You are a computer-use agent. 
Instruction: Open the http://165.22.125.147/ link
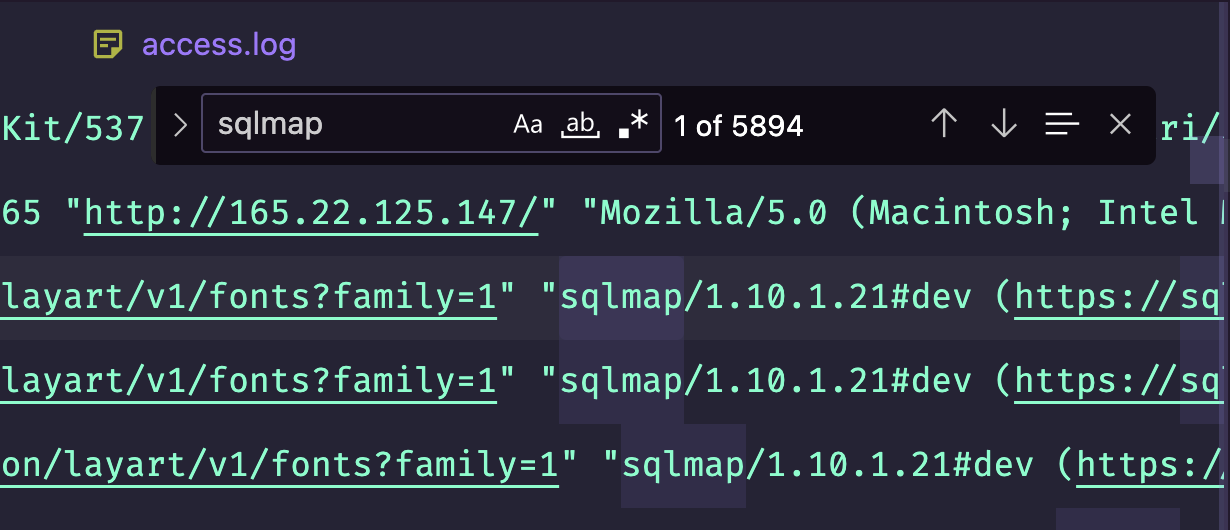(x=311, y=212)
